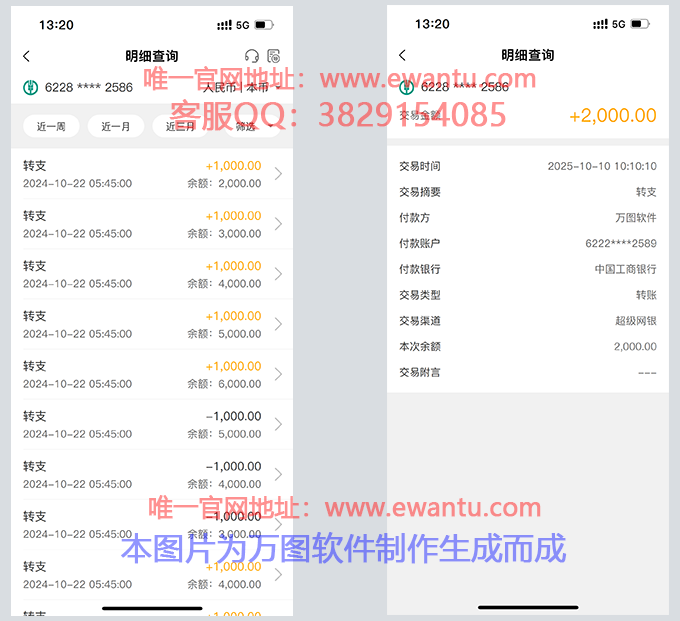The width and height of the screenshot is (680, 621).
Task: Tap 明细查询 title on the list screen
Action: [x=152, y=56]
